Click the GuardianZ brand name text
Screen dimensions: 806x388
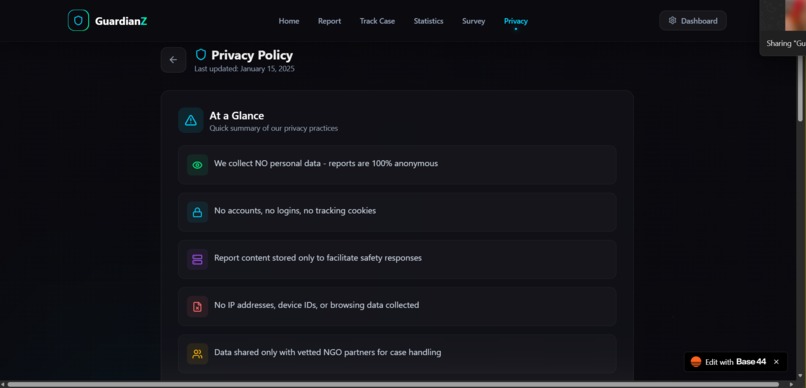click(x=121, y=21)
